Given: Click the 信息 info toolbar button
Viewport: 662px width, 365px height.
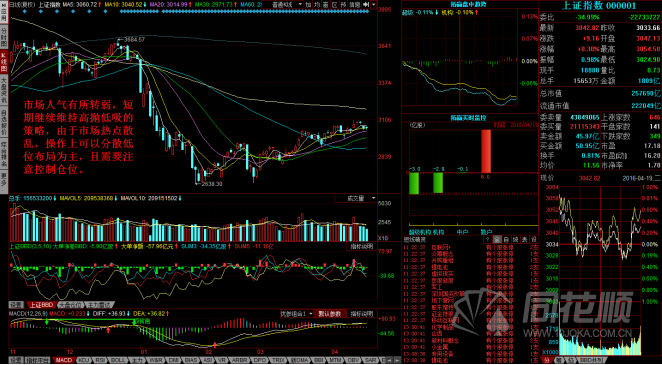Looking at the screenshot, I should pos(355,4).
